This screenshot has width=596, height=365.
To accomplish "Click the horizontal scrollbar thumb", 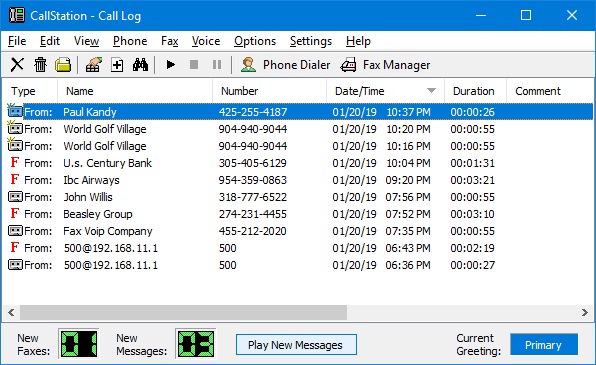I will tap(183, 313).
